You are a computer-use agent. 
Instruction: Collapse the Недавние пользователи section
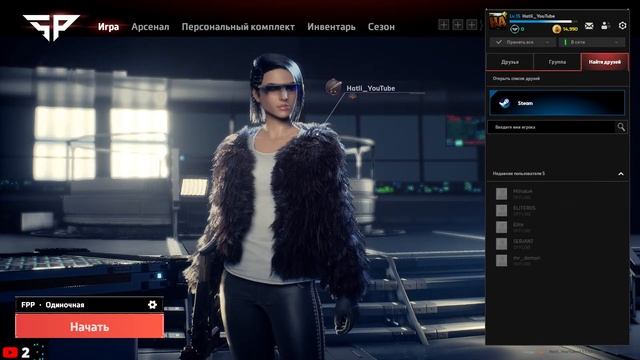(621, 174)
